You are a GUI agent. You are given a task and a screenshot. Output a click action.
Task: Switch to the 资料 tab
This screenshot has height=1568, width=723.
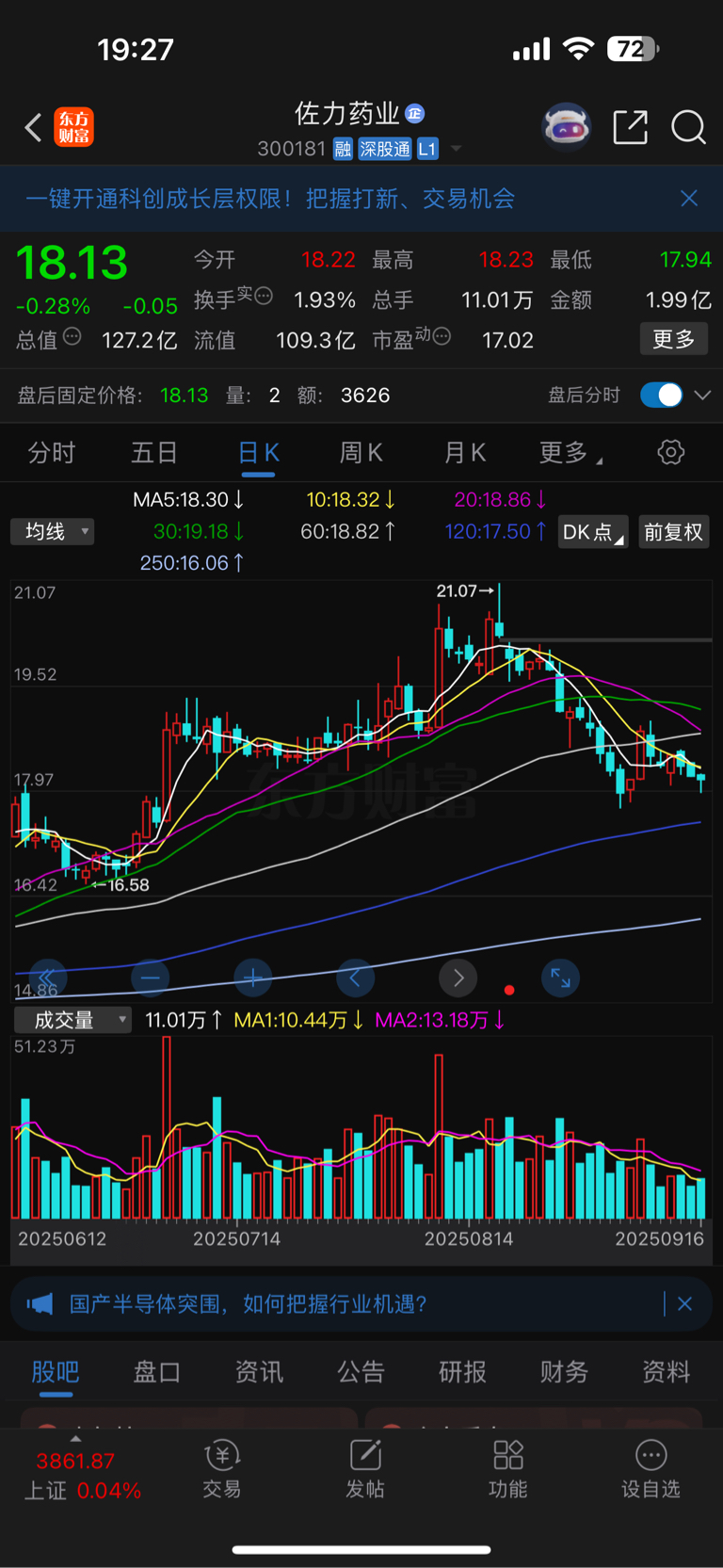tap(666, 1372)
